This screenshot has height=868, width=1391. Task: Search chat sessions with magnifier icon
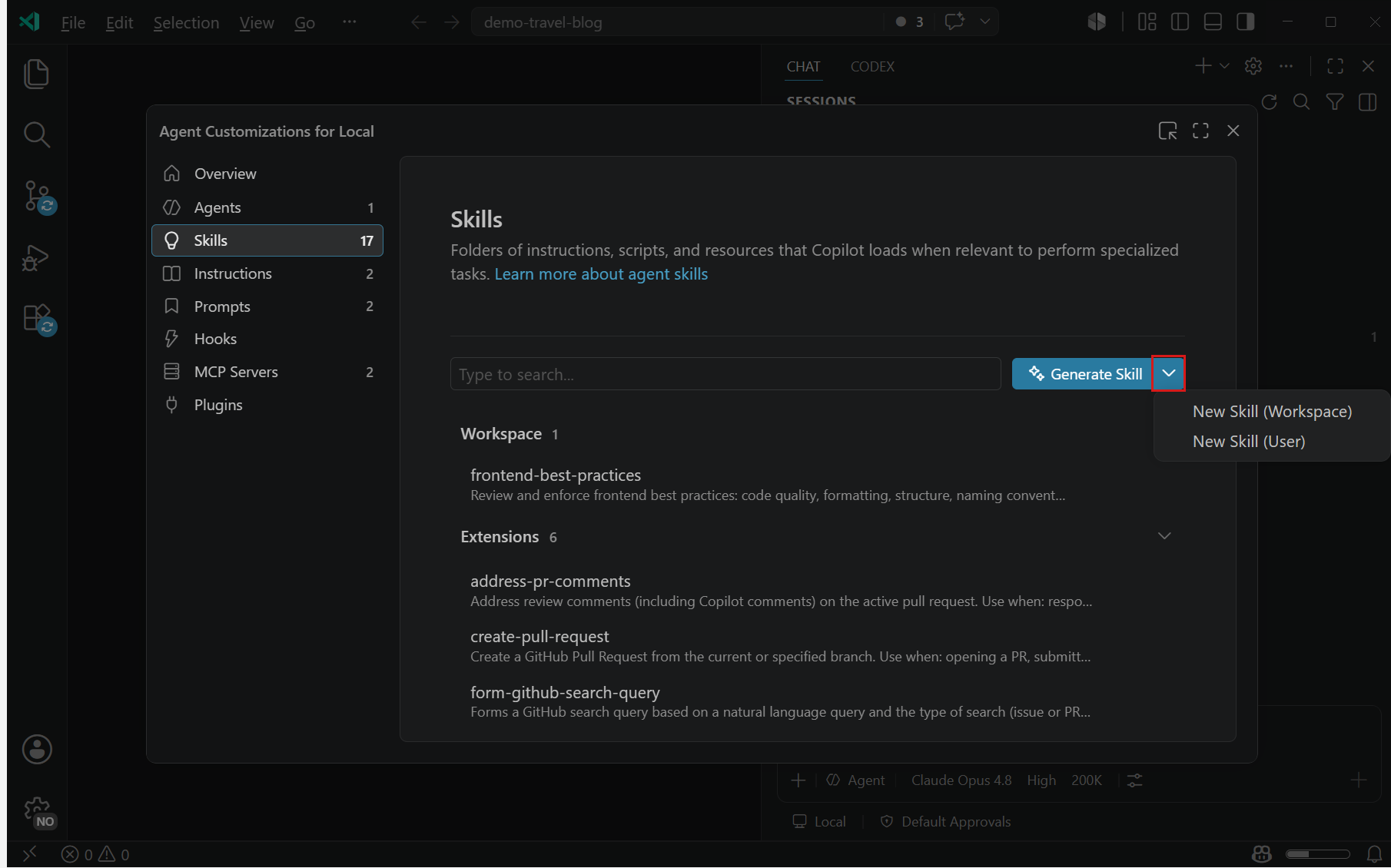1301,102
